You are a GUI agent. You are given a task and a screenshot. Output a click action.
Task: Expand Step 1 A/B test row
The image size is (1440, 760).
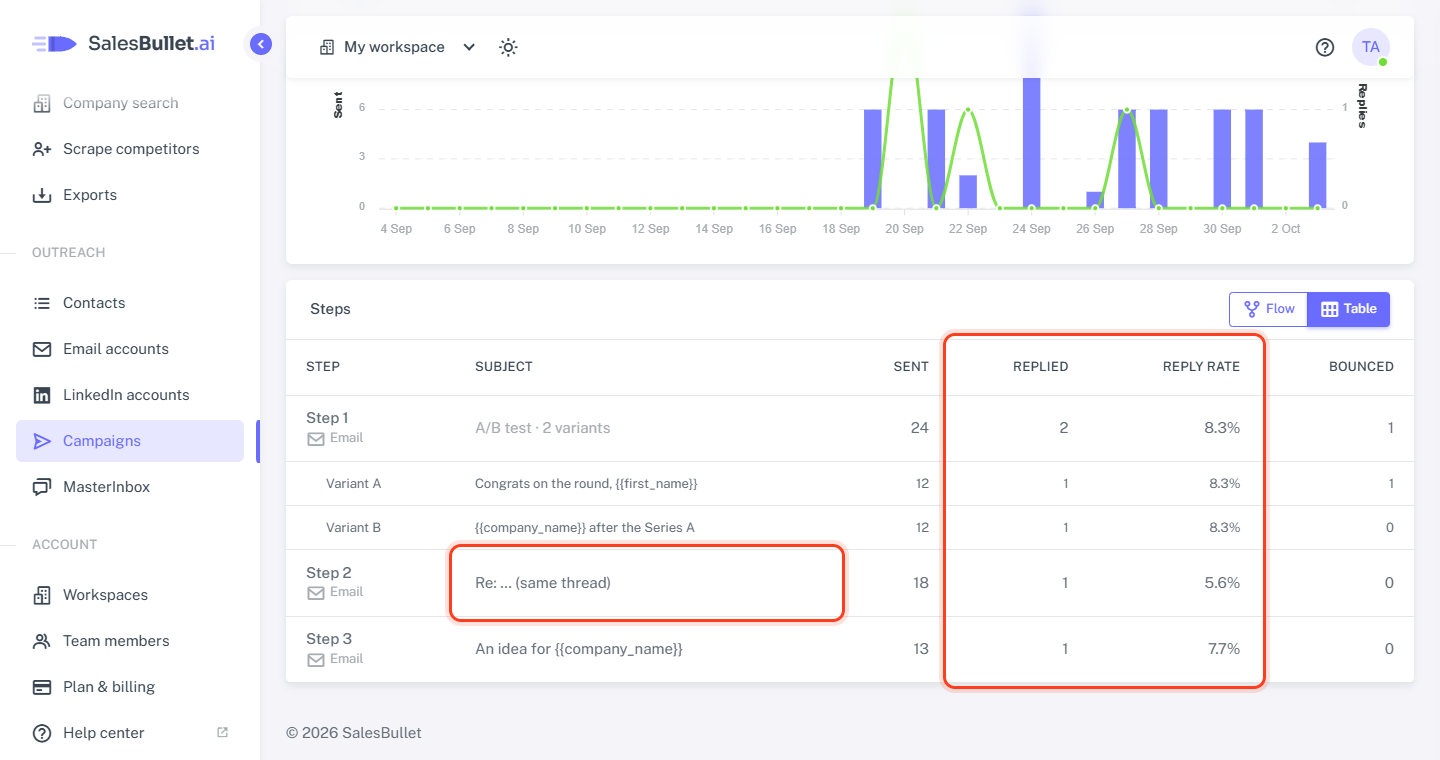[x=850, y=428]
